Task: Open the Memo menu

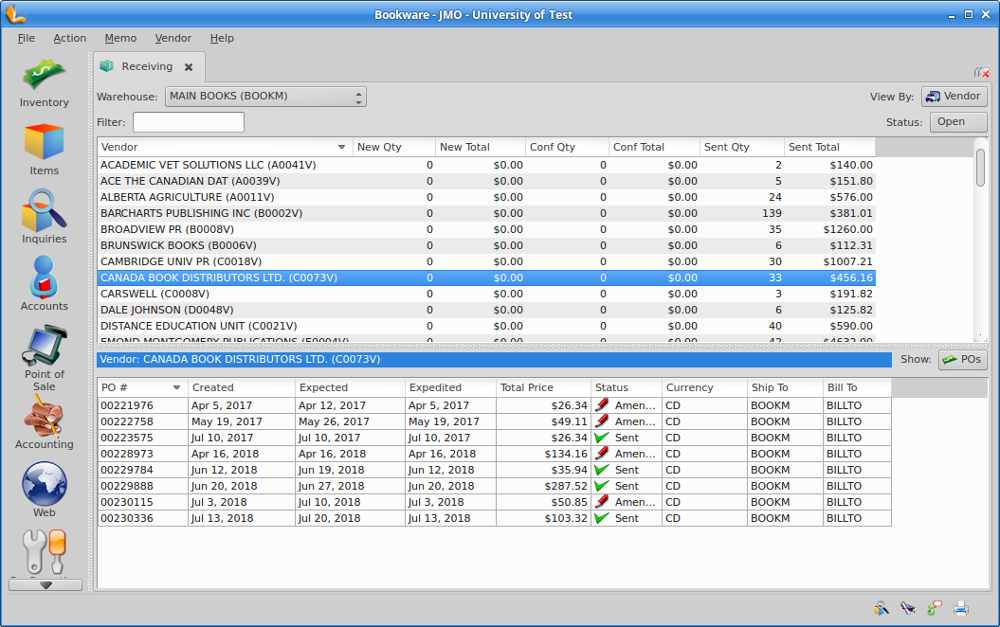Action: (x=120, y=38)
